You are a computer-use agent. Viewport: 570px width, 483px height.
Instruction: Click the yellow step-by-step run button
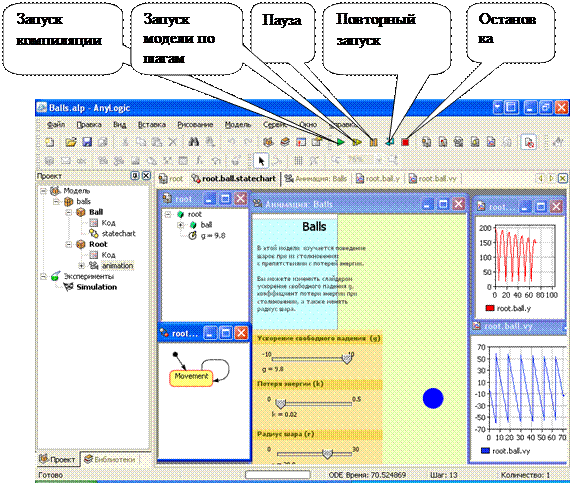357,142
